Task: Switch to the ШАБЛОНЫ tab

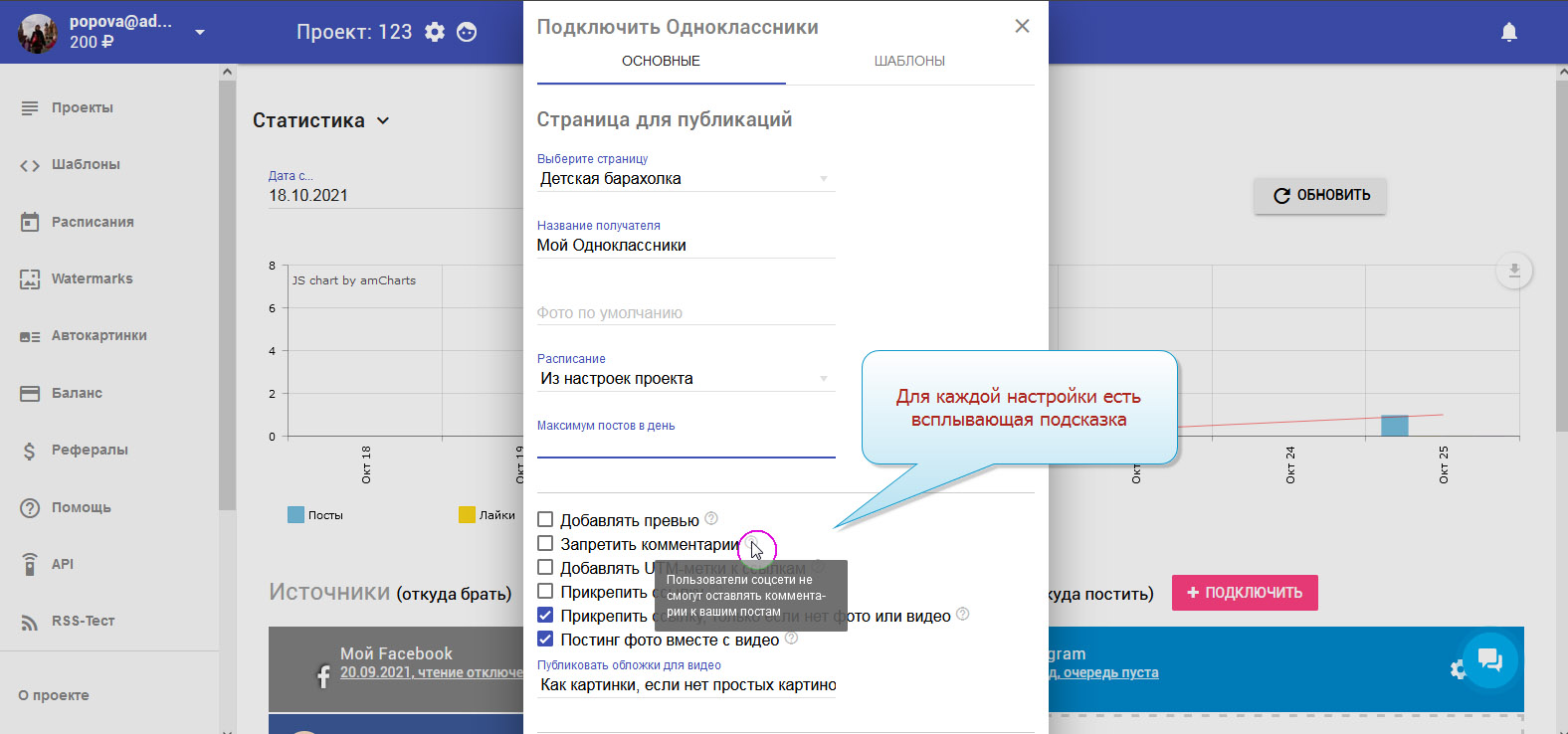Action: (x=909, y=61)
